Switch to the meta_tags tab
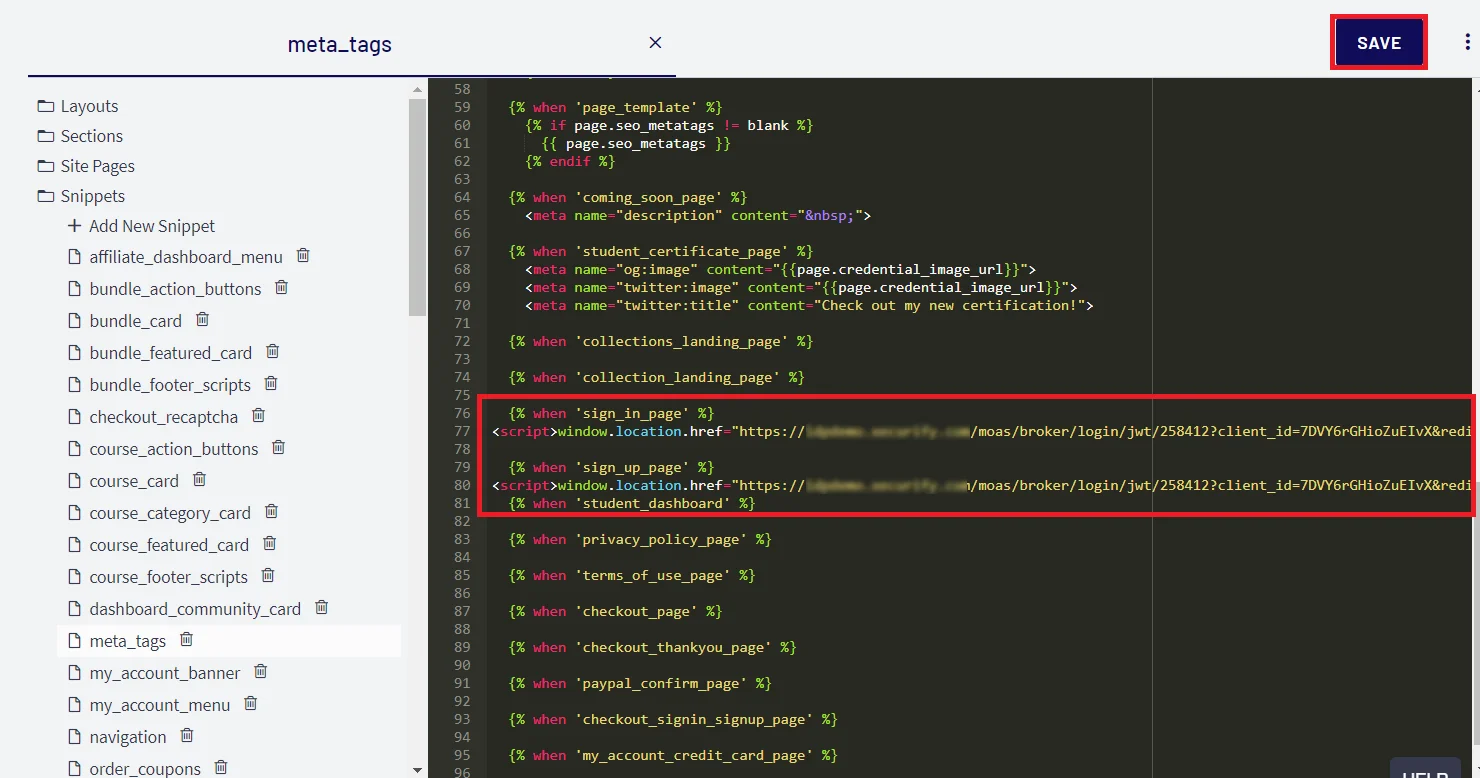Image resolution: width=1480 pixels, height=778 pixels. click(x=339, y=43)
